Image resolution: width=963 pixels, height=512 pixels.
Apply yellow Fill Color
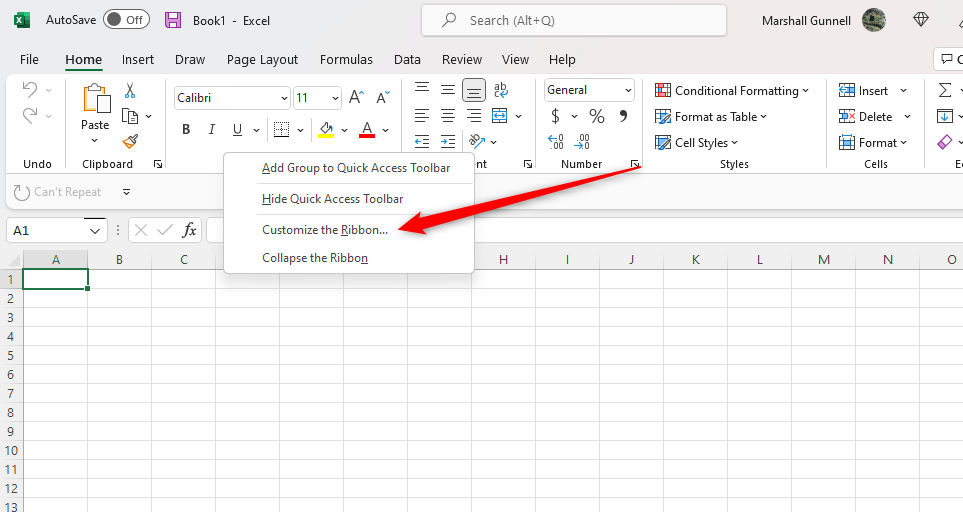point(326,130)
